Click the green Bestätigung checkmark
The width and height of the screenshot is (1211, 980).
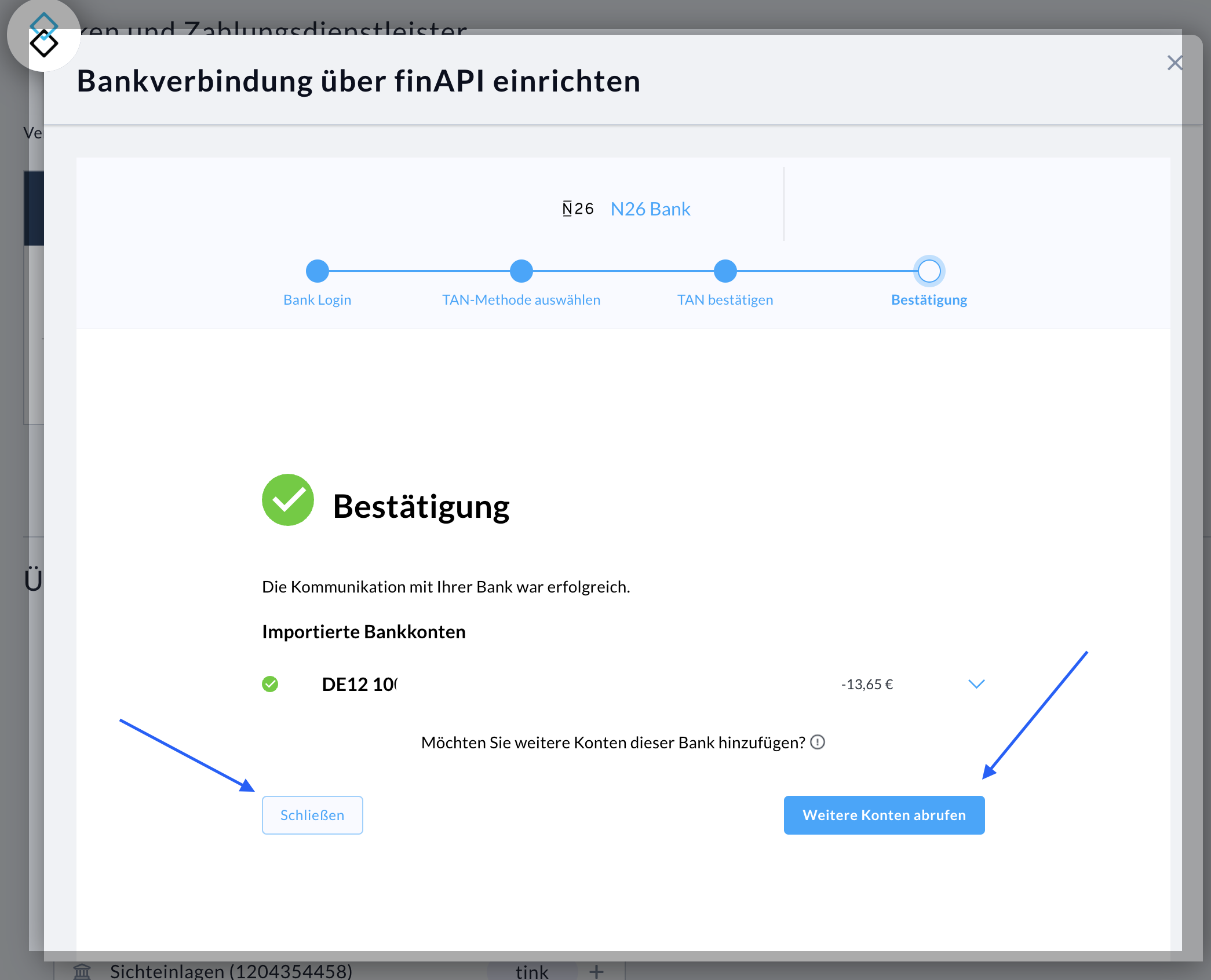pyautogui.click(x=287, y=499)
